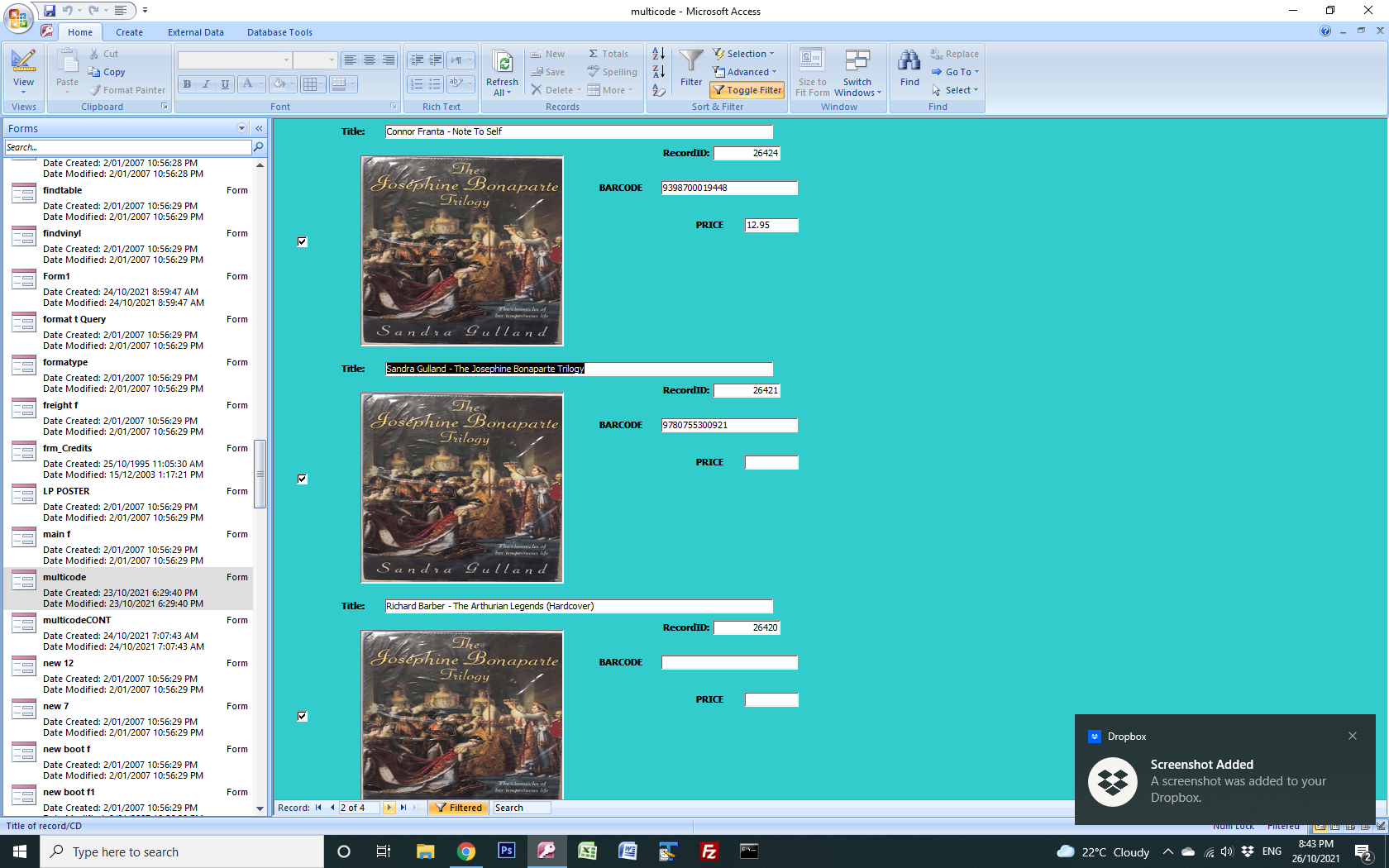Toggle checkbox beside Richard Barber record
Screen dimensions: 1389x868
coord(302,716)
